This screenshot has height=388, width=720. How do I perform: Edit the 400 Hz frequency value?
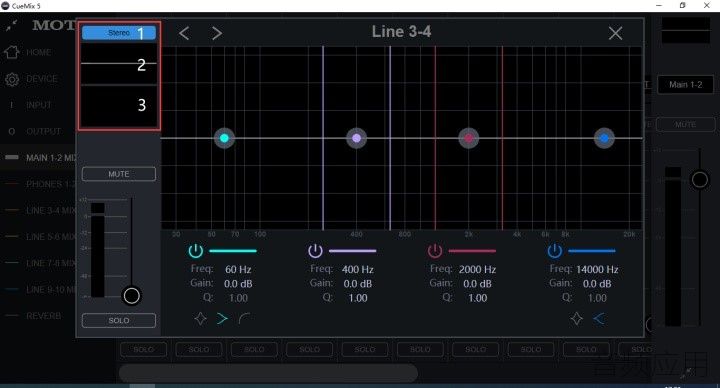358,270
